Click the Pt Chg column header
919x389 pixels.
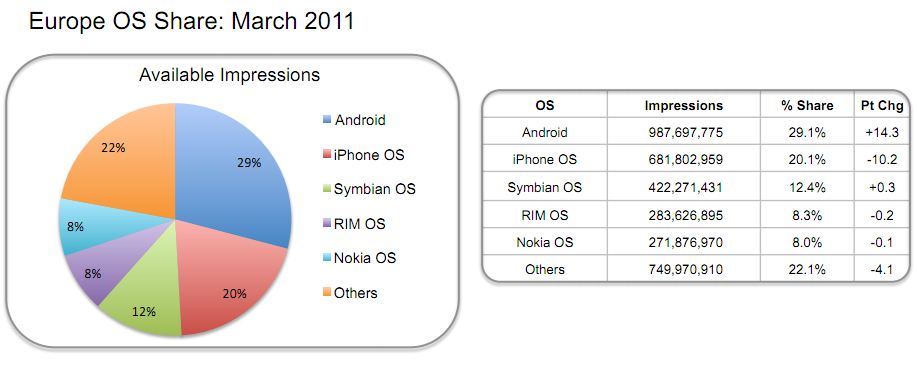(x=881, y=105)
